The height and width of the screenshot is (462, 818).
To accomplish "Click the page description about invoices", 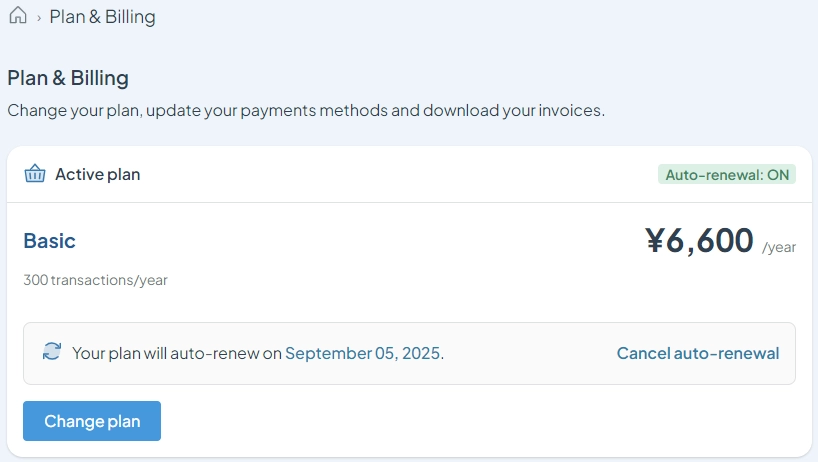I will 306,111.
